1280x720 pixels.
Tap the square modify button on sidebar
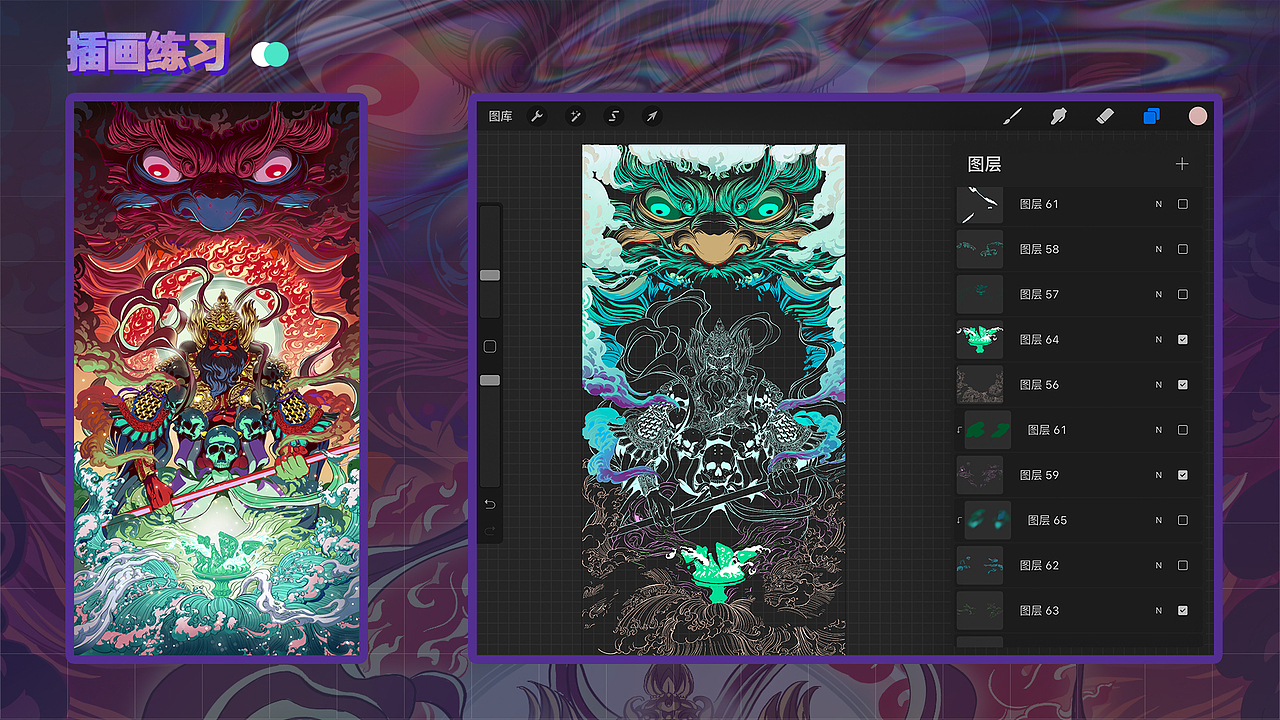pos(490,346)
